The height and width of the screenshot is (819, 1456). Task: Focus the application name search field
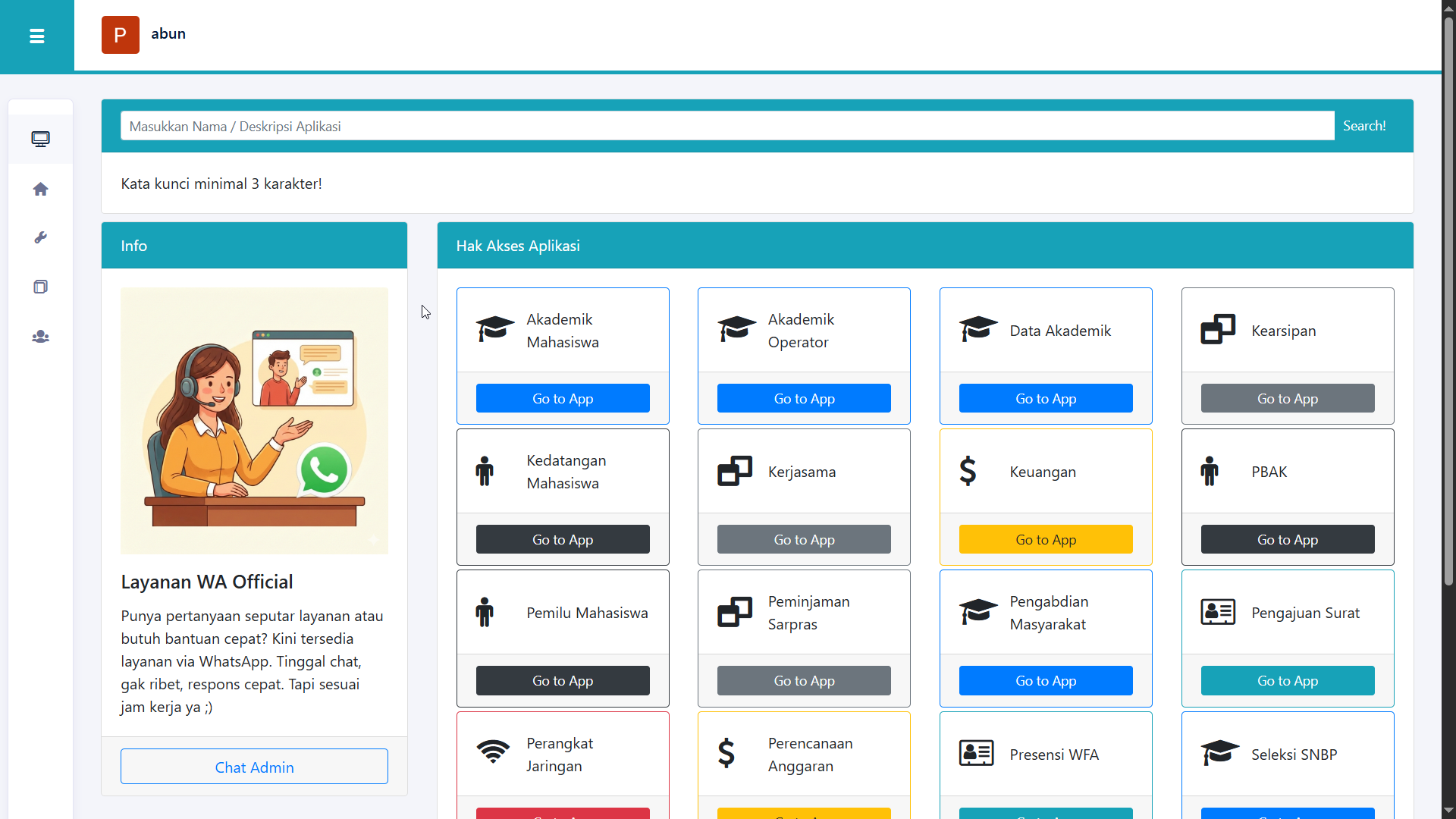726,126
